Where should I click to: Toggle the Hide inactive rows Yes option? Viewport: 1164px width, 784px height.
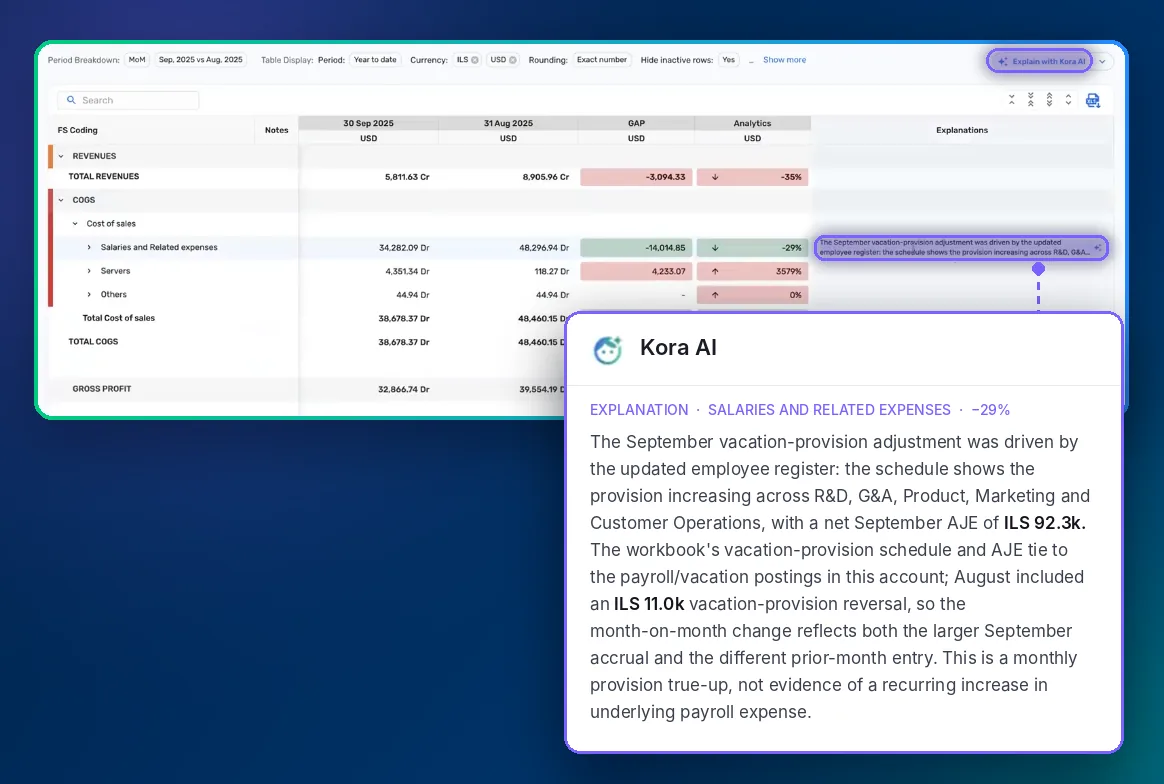729,60
